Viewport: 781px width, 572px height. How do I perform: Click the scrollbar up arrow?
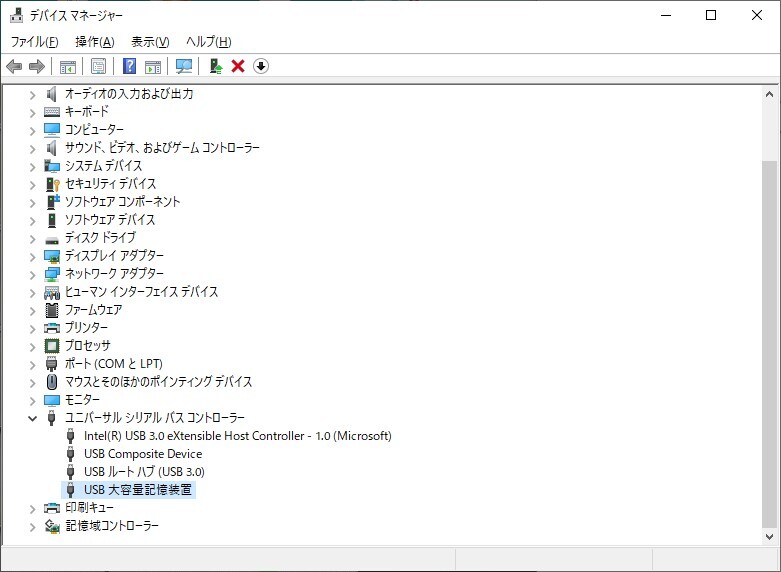769,94
